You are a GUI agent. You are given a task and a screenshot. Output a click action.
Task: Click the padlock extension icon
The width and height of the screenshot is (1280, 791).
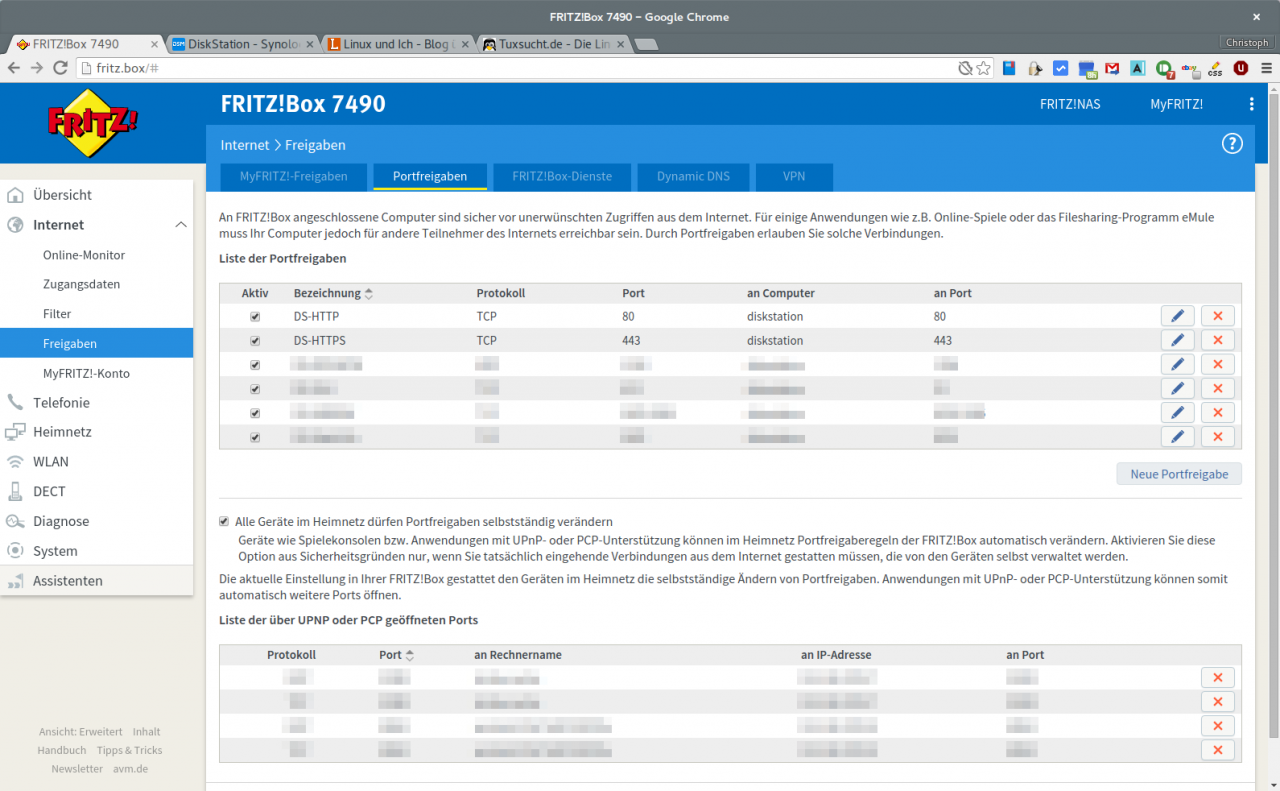pyautogui.click(x=1035, y=68)
